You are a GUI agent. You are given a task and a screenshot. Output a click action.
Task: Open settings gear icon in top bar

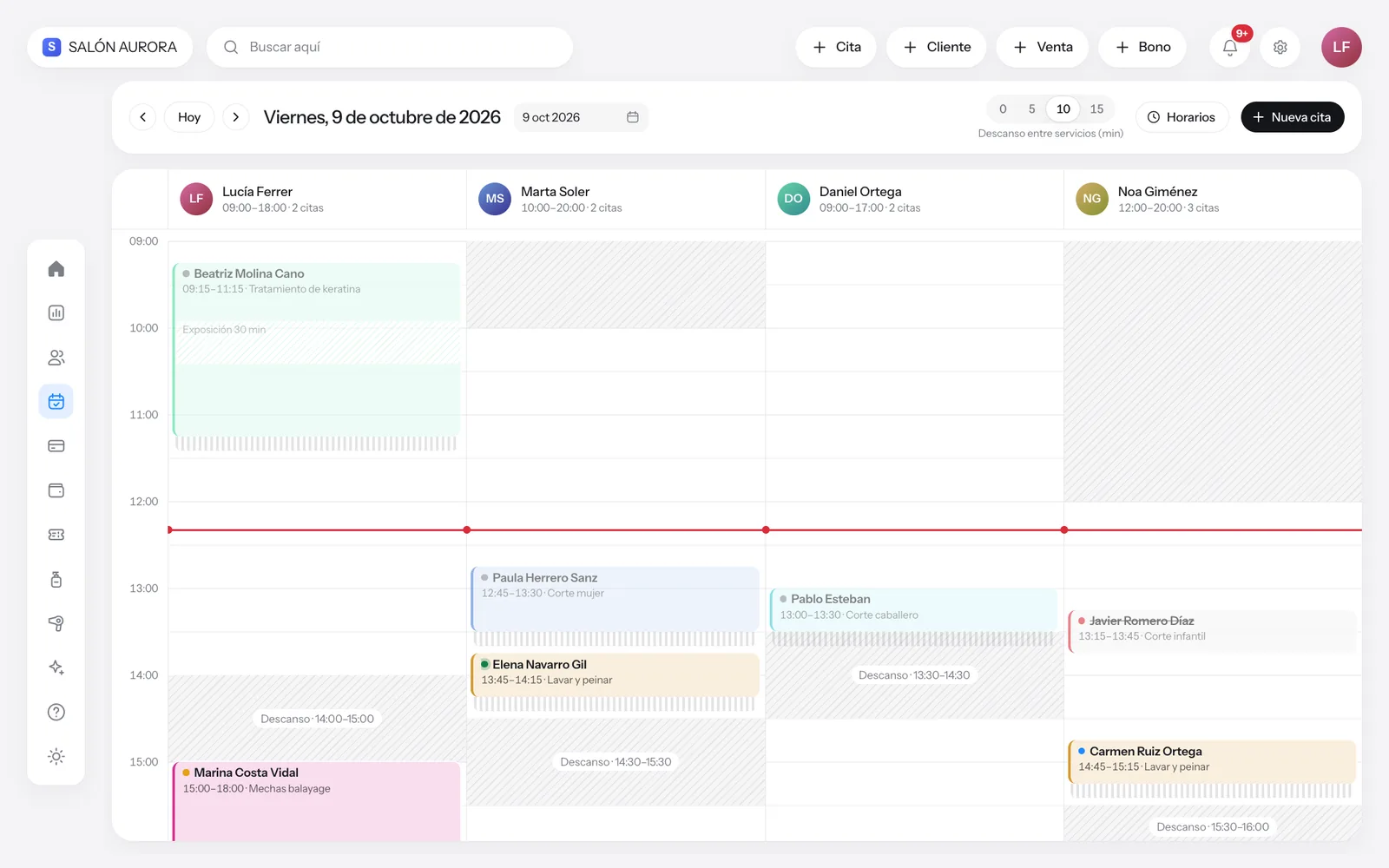coord(1280,47)
